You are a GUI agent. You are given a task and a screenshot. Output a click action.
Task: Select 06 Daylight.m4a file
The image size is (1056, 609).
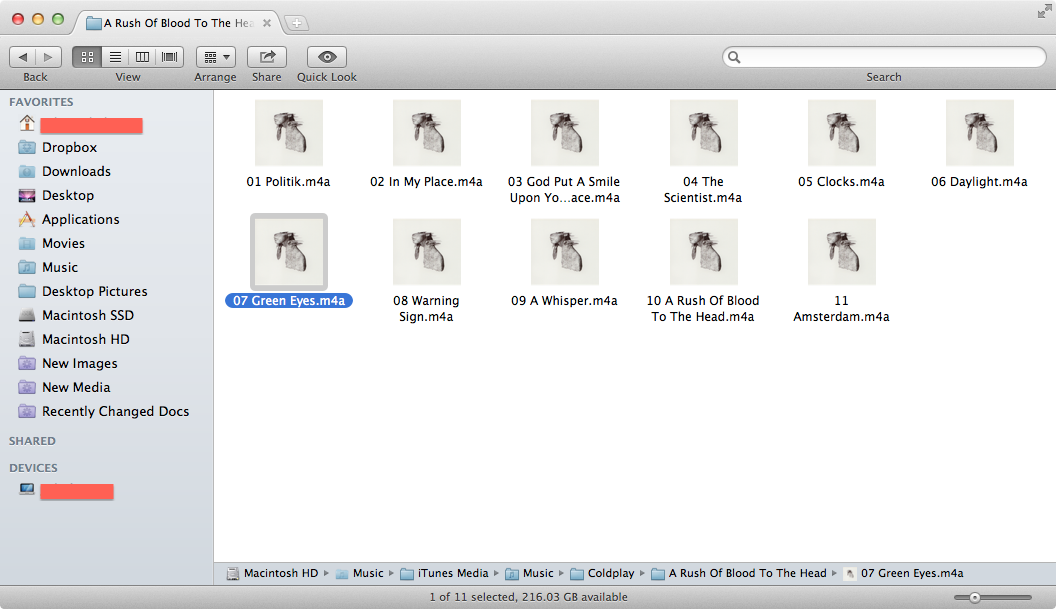click(x=980, y=133)
